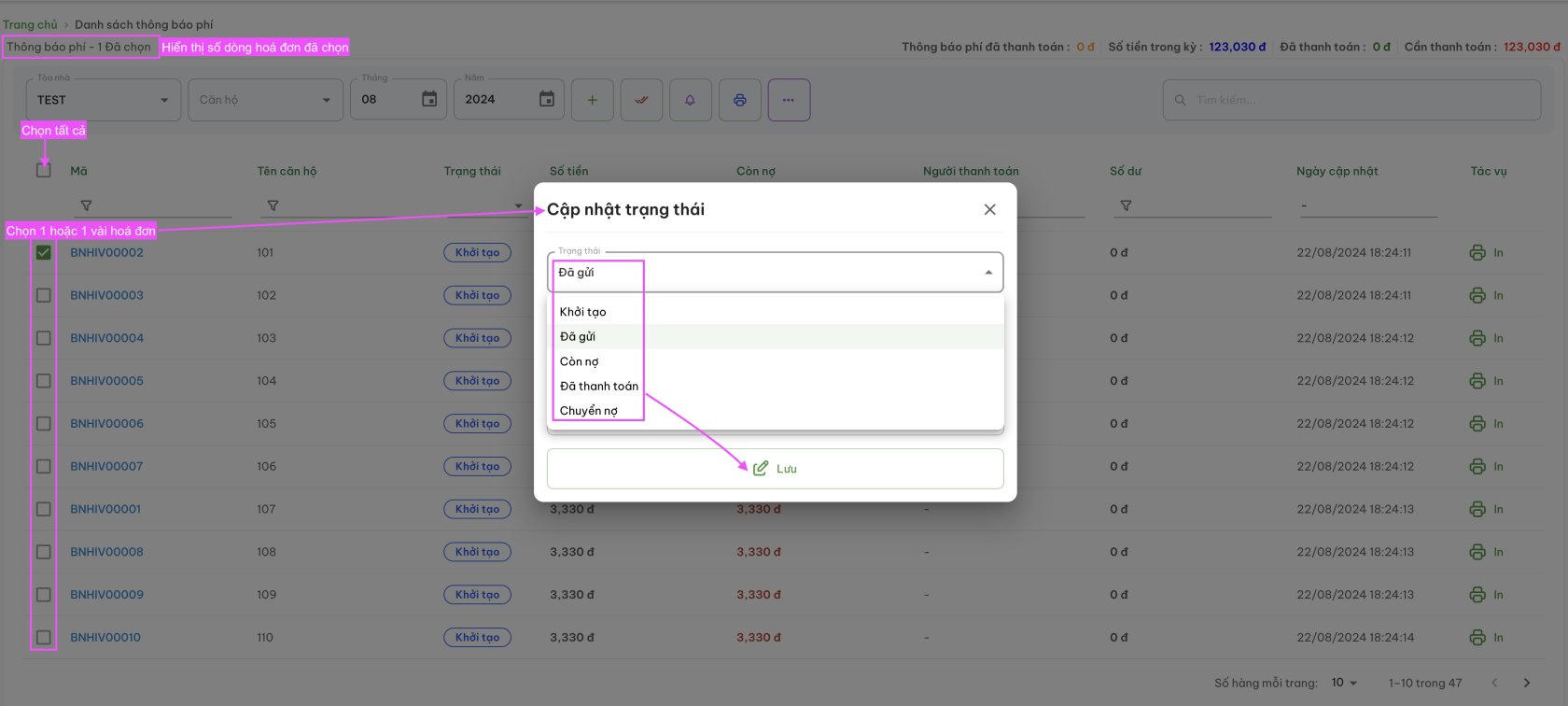This screenshot has height=706, width=1568.
Task: Click the search magnifier icon
Action: (x=1181, y=100)
